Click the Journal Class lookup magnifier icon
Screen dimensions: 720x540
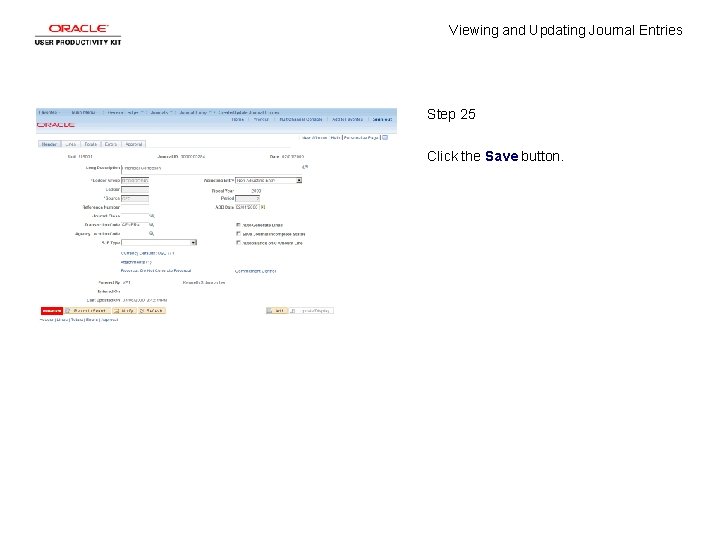pos(152,216)
